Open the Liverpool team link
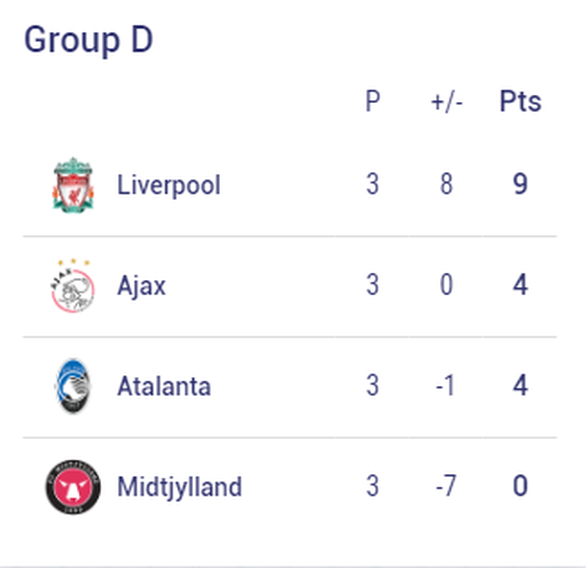586x568 pixels. coord(169,185)
